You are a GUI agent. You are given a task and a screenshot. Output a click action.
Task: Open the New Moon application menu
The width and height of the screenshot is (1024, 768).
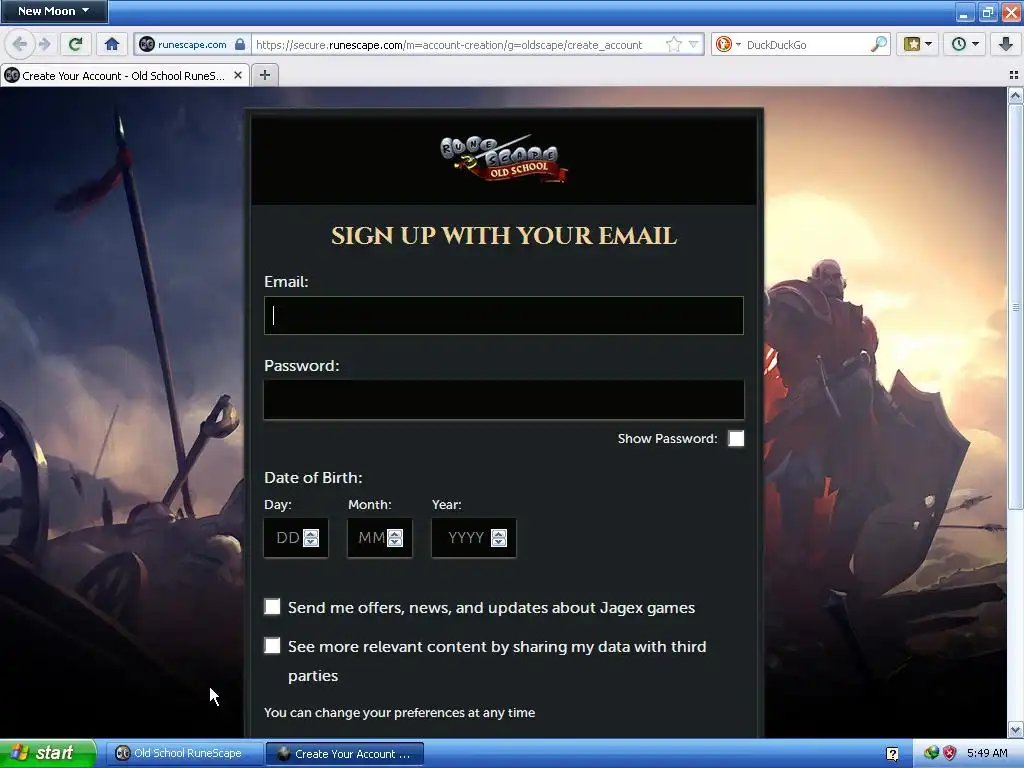tap(54, 11)
